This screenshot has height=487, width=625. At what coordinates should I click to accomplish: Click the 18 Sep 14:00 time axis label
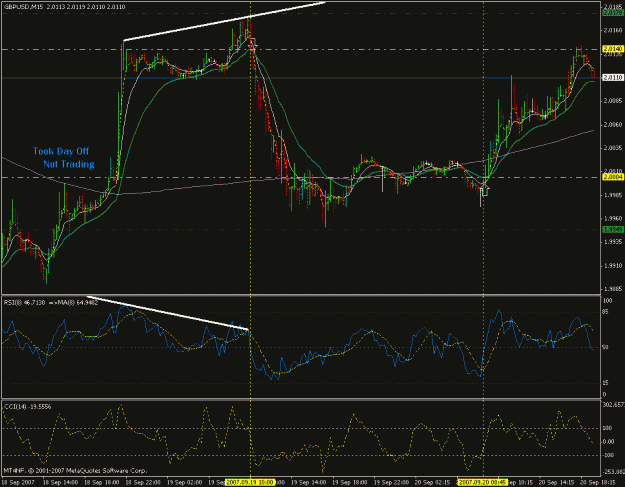pos(60,482)
